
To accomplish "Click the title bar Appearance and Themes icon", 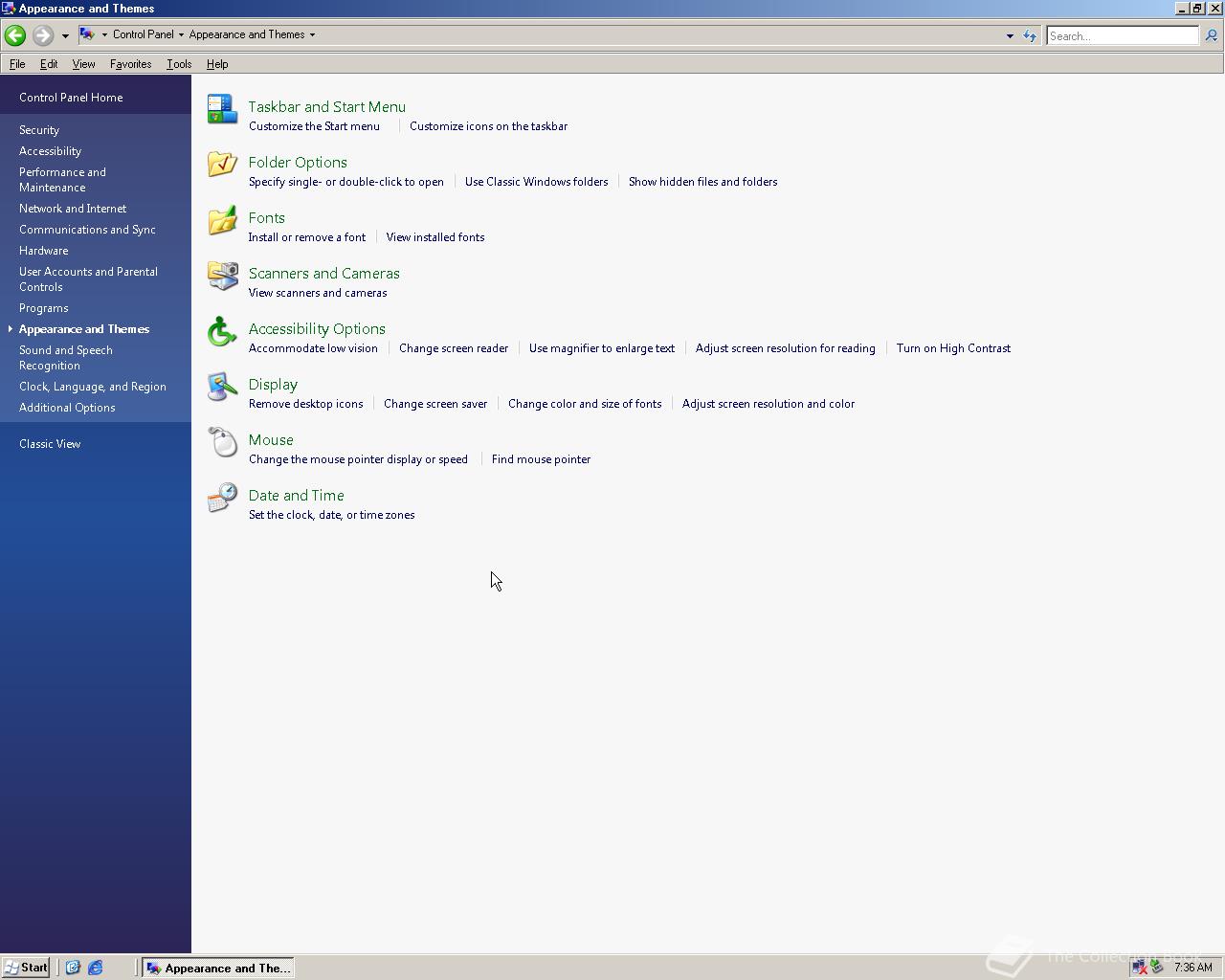I will (9, 8).
